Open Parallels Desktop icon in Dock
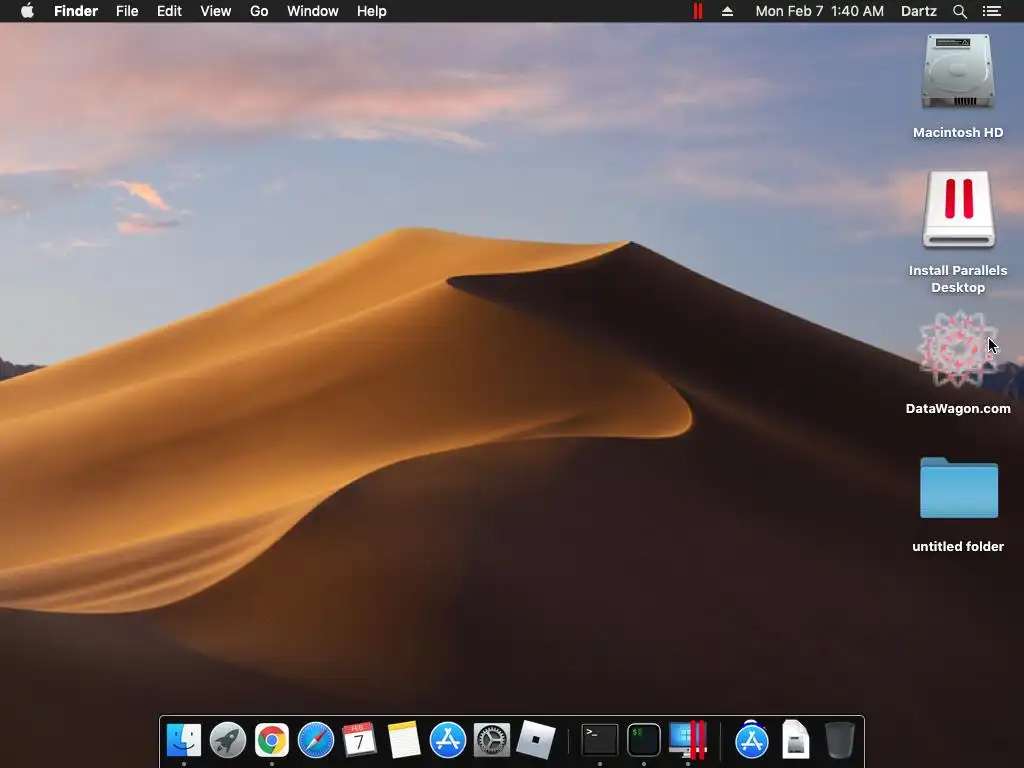This screenshot has height=768, width=1024. click(688, 740)
